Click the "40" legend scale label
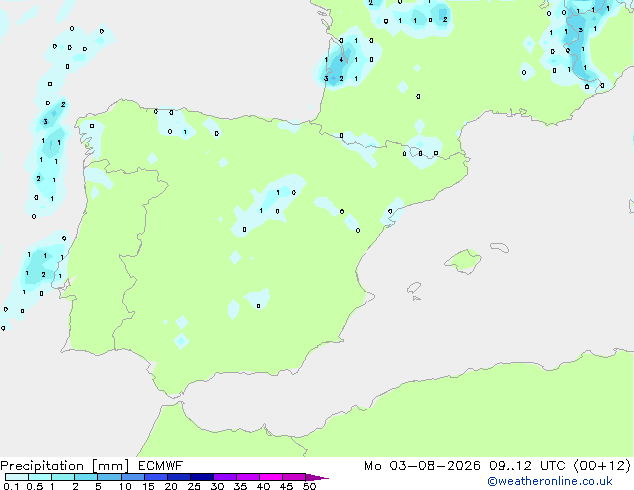The width and height of the screenshot is (634, 490). [x=263, y=486]
